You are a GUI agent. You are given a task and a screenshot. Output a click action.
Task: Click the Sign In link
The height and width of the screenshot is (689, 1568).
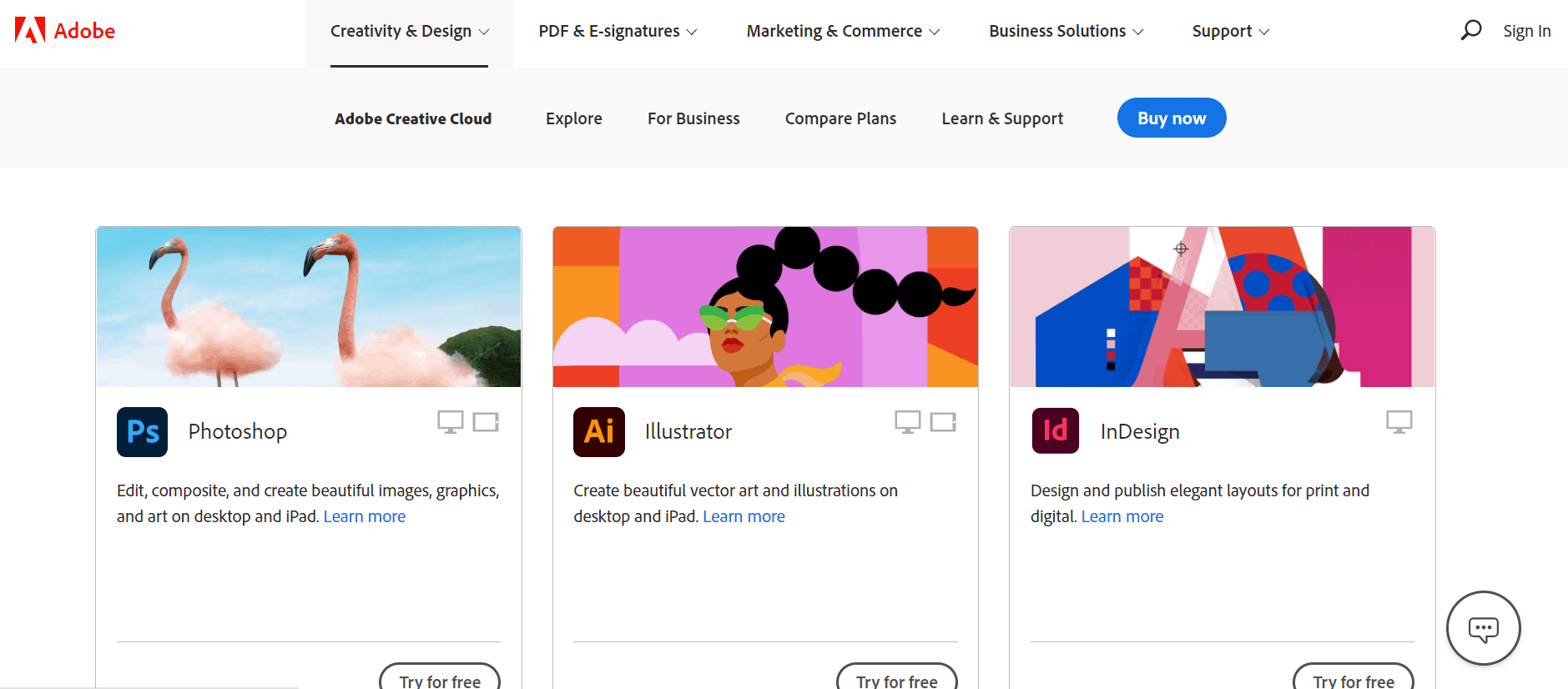click(1526, 31)
